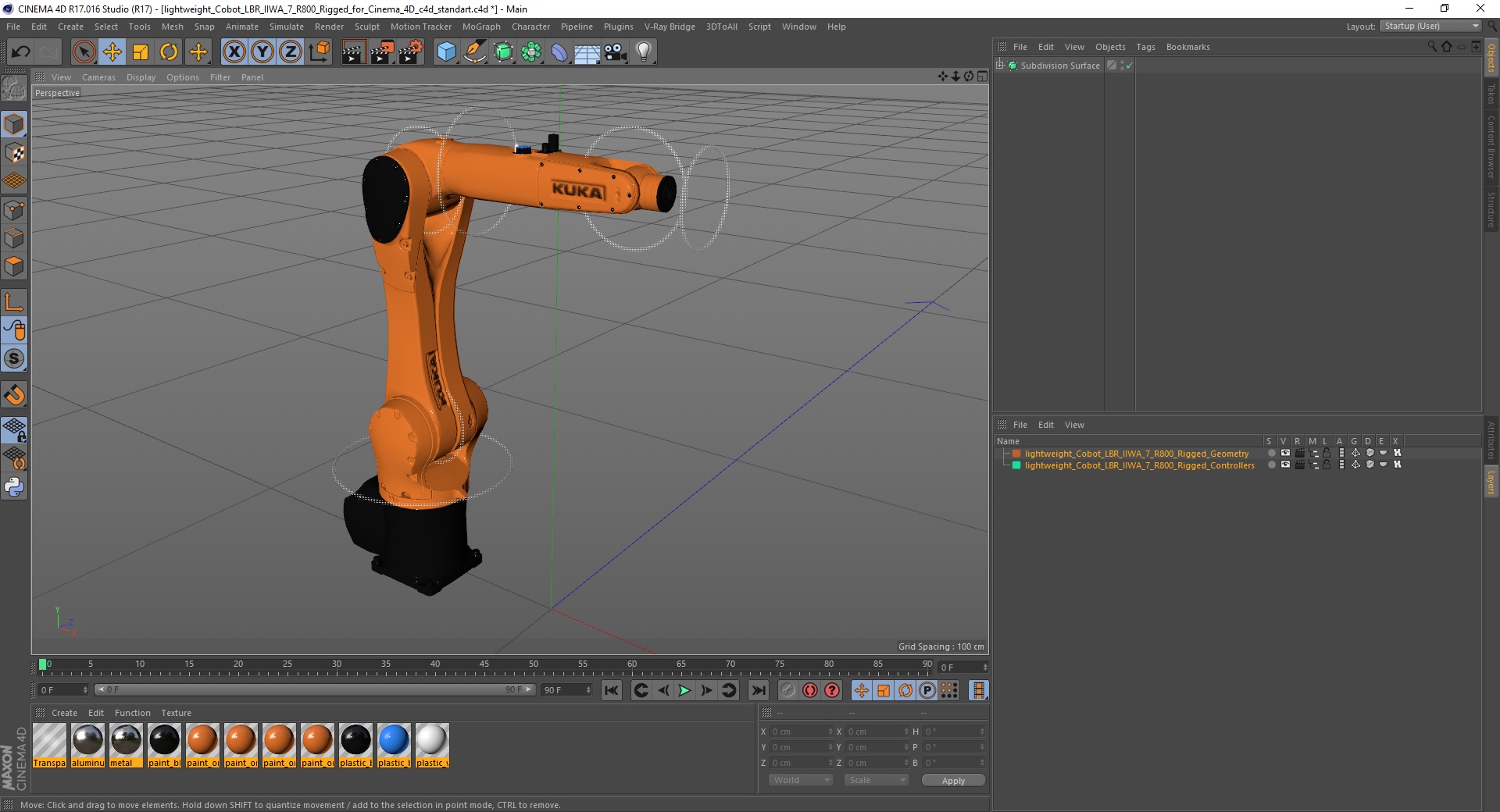Click the spline Pen tool icon
The height and width of the screenshot is (812, 1500).
(474, 52)
